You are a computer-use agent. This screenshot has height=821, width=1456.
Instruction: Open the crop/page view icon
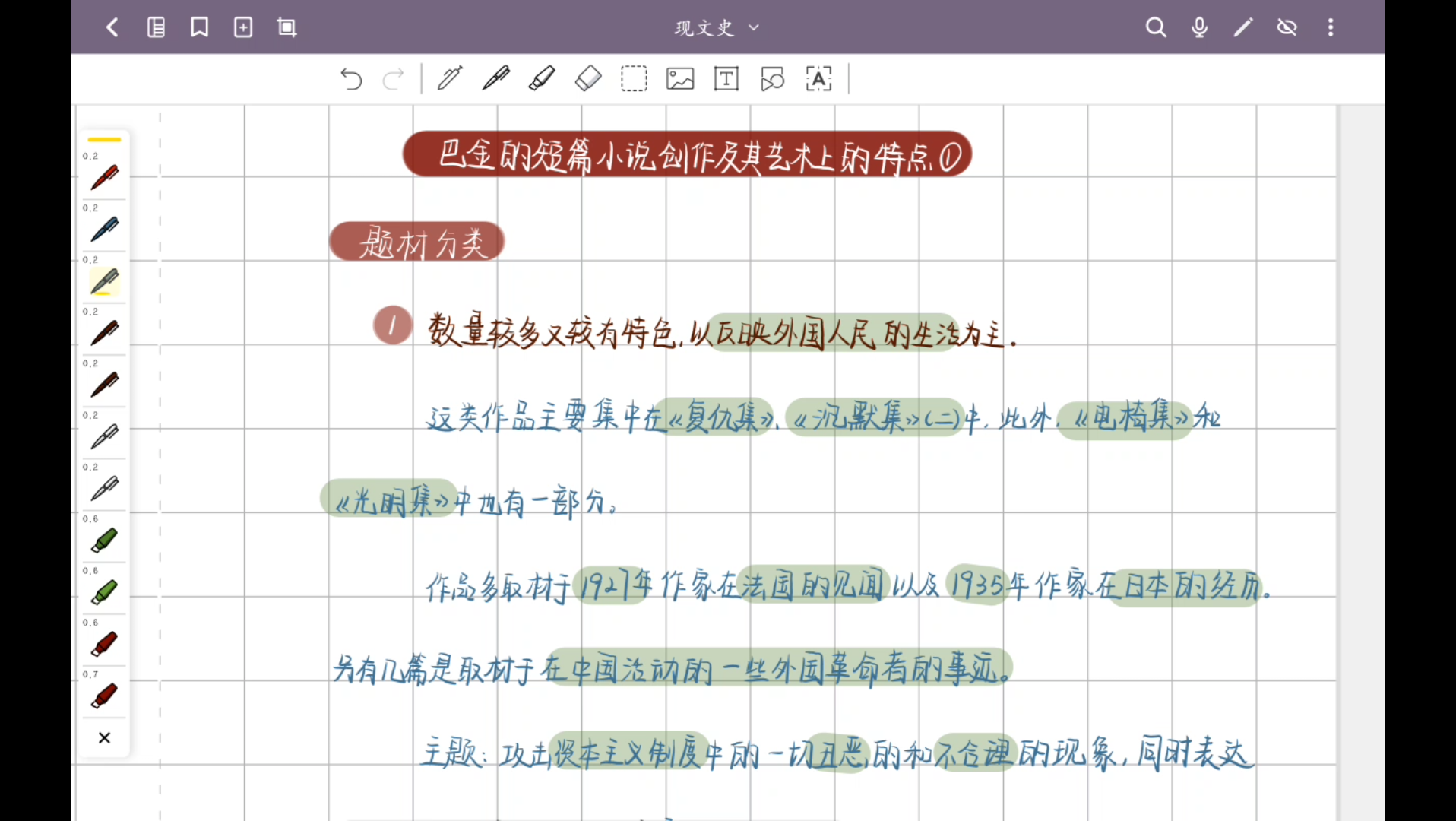pos(286,28)
